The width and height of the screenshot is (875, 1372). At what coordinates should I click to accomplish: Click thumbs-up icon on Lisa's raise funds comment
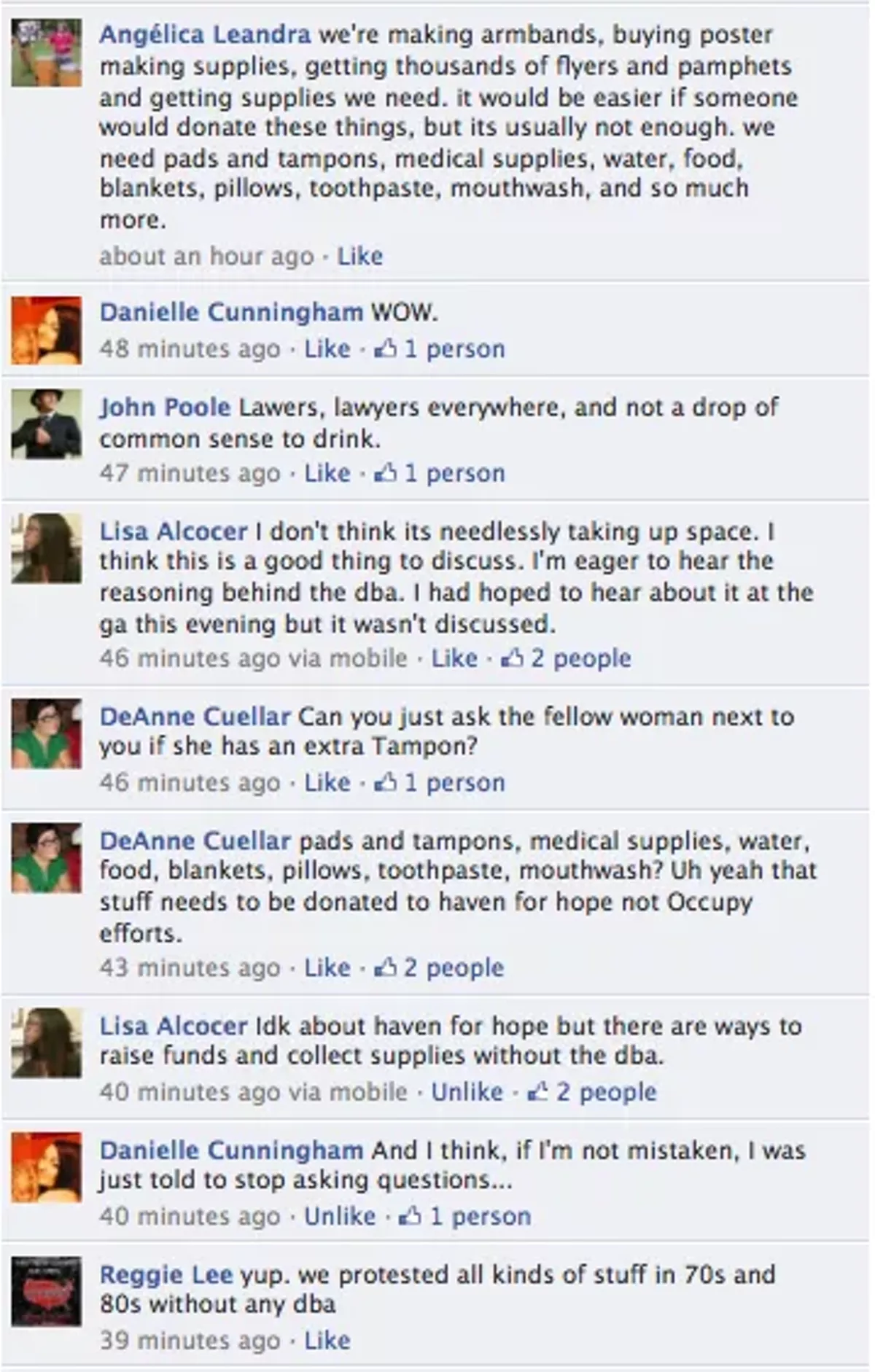(537, 1091)
